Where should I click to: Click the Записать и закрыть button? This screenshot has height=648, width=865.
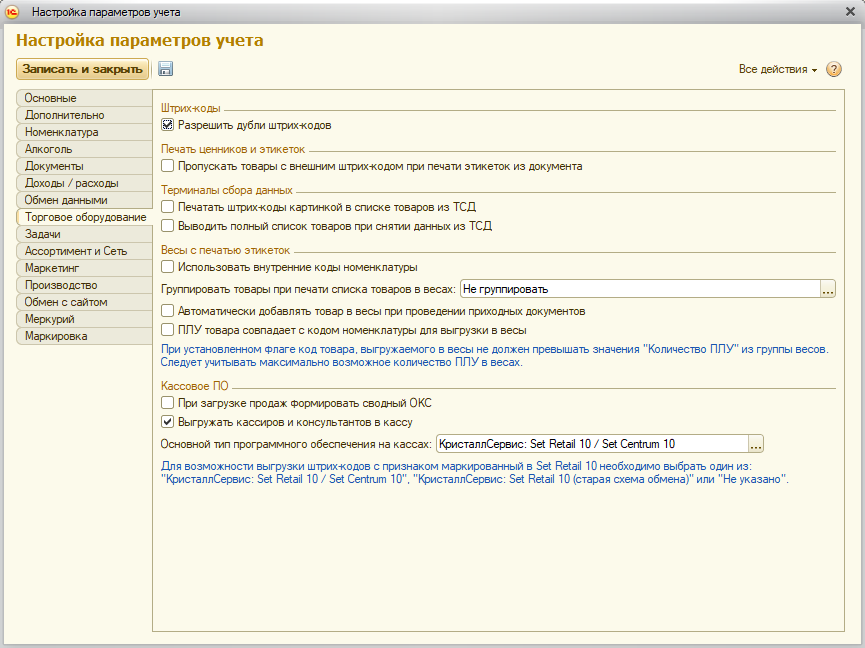click(x=83, y=69)
